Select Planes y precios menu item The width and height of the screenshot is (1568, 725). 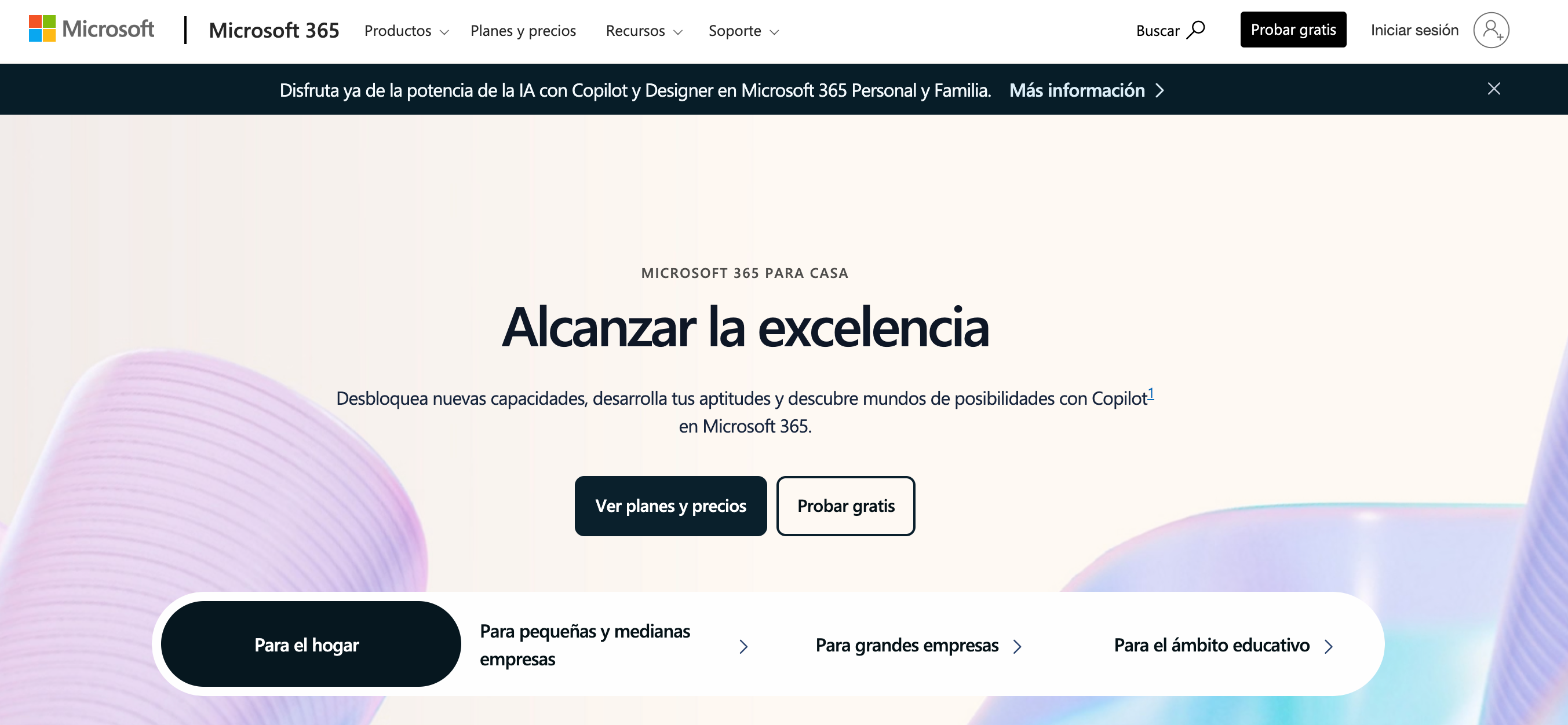coord(524,30)
